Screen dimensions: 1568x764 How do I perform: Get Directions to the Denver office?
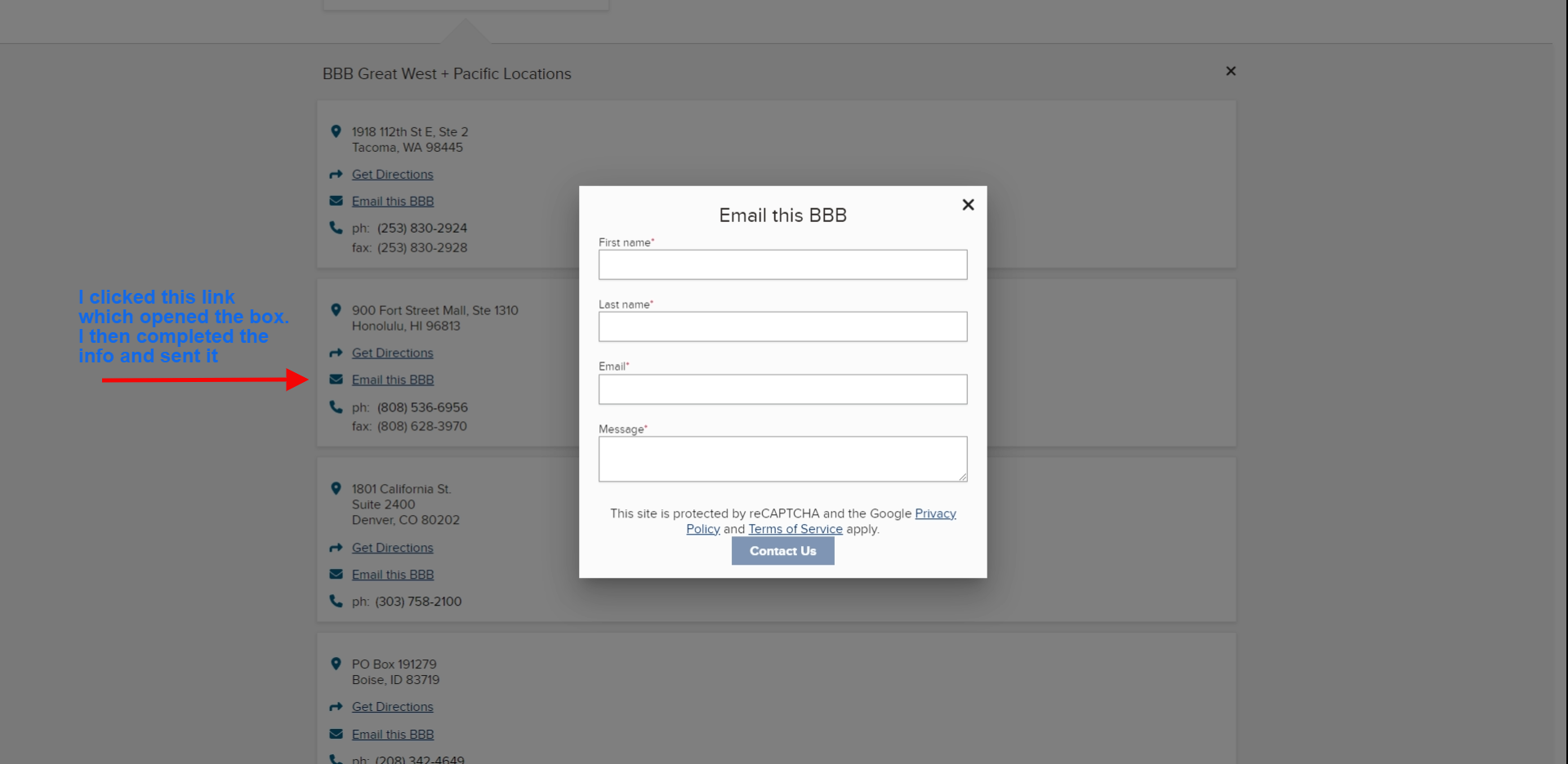pyautogui.click(x=392, y=549)
